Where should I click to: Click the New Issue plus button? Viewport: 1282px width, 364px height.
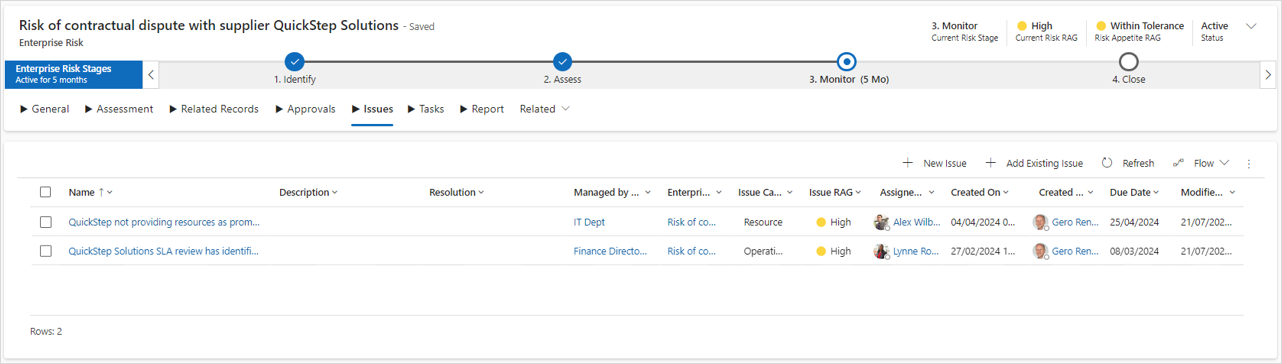point(934,163)
